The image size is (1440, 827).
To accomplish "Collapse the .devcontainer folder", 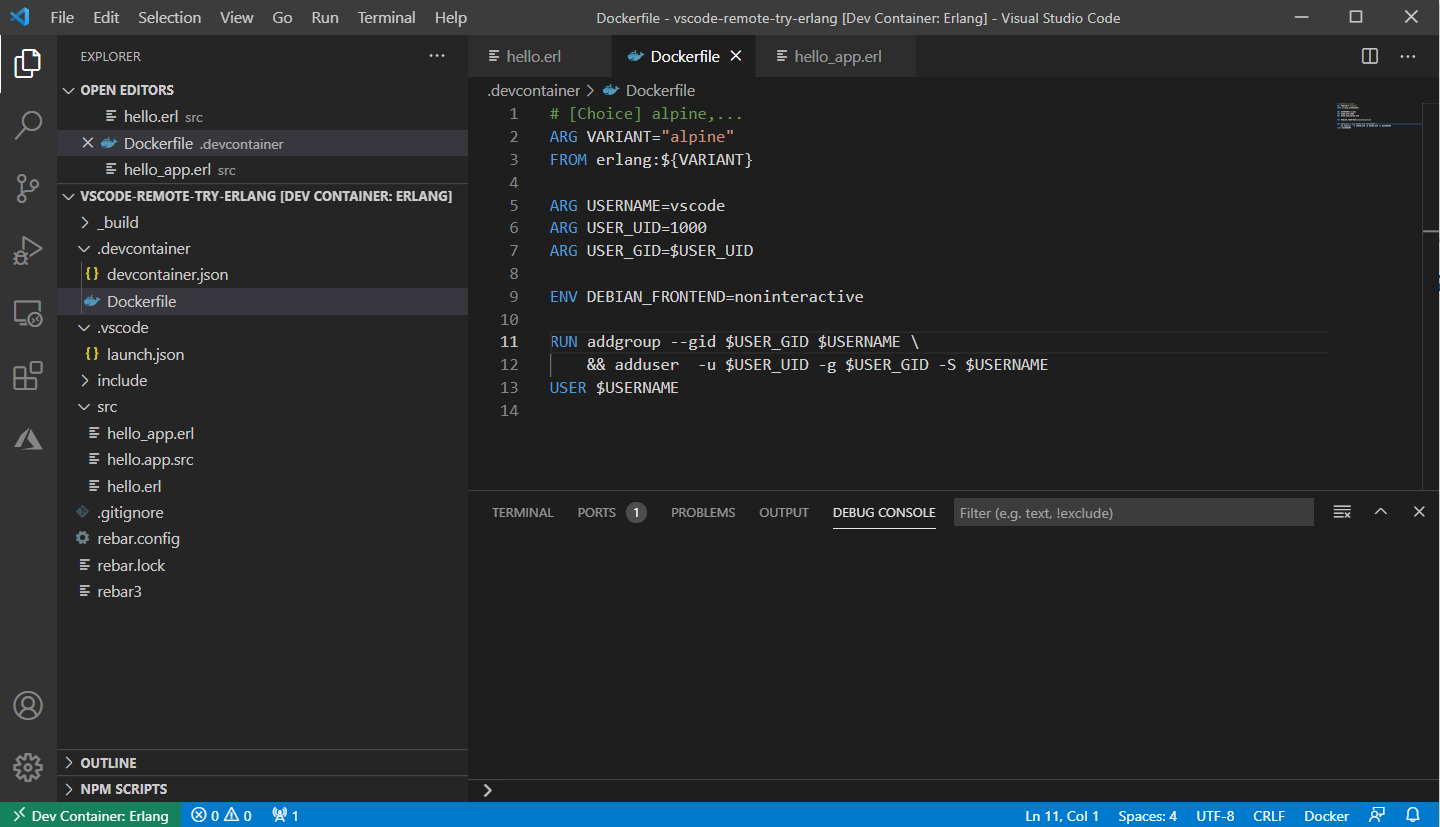I will point(262,248).
